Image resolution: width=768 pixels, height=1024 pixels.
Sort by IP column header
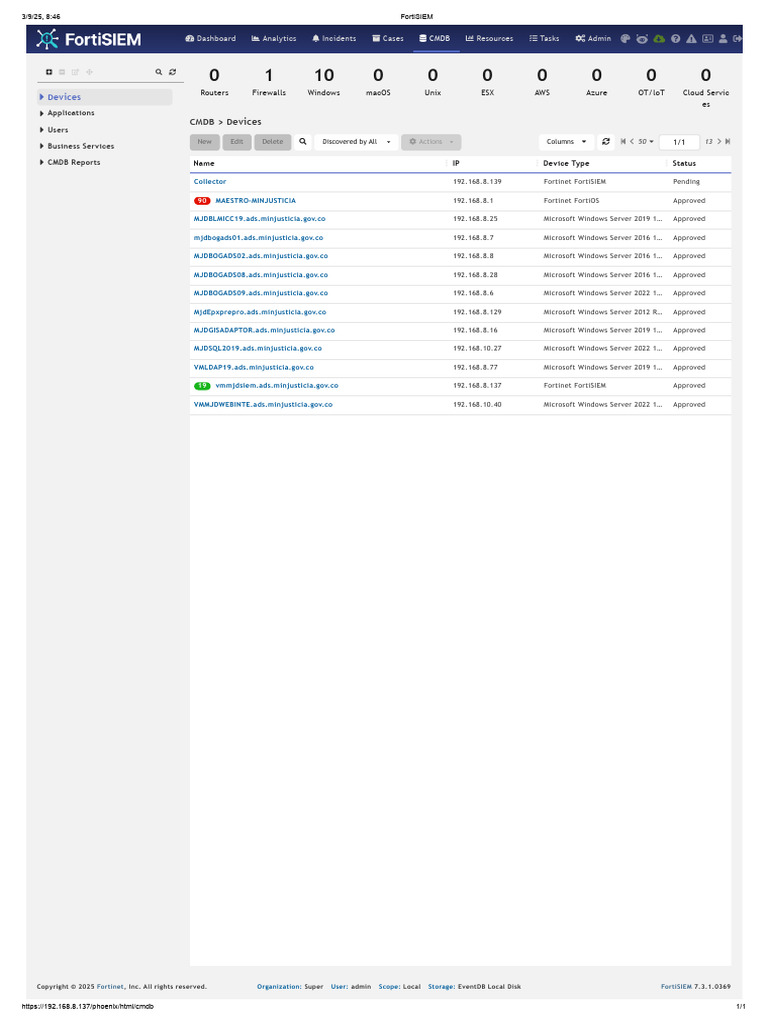click(x=456, y=163)
